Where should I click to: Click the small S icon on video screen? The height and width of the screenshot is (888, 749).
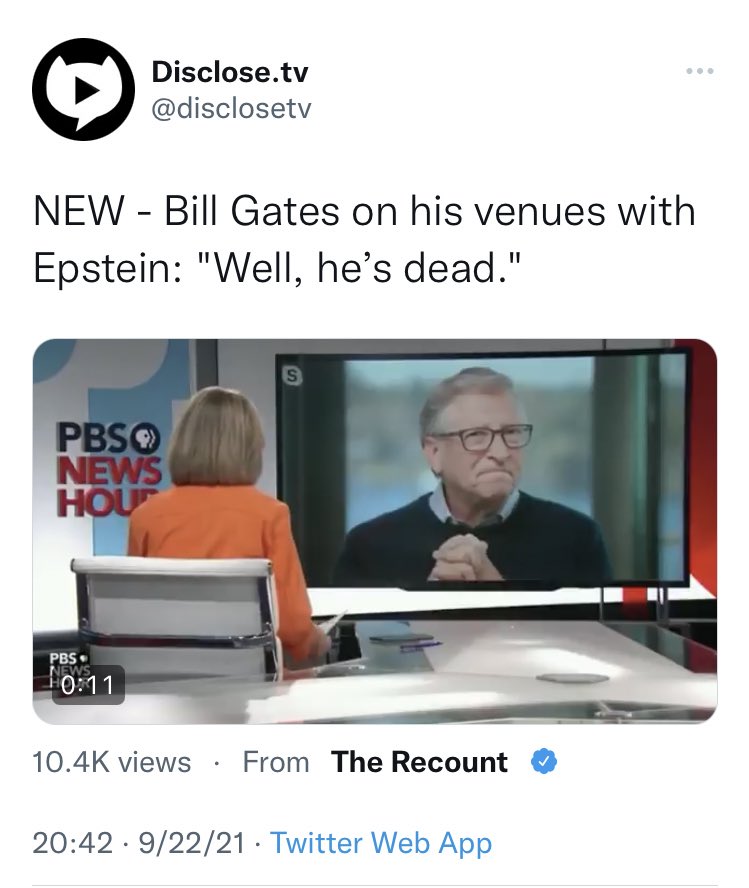pyautogui.click(x=292, y=374)
